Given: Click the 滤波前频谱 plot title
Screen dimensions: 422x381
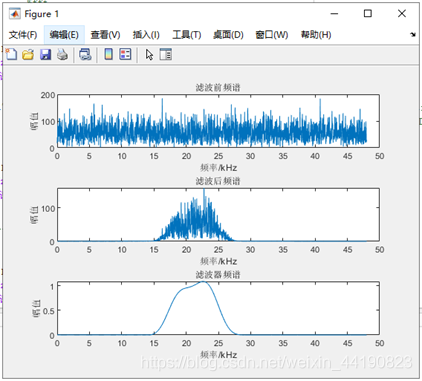Looking at the screenshot, I should point(218,88).
